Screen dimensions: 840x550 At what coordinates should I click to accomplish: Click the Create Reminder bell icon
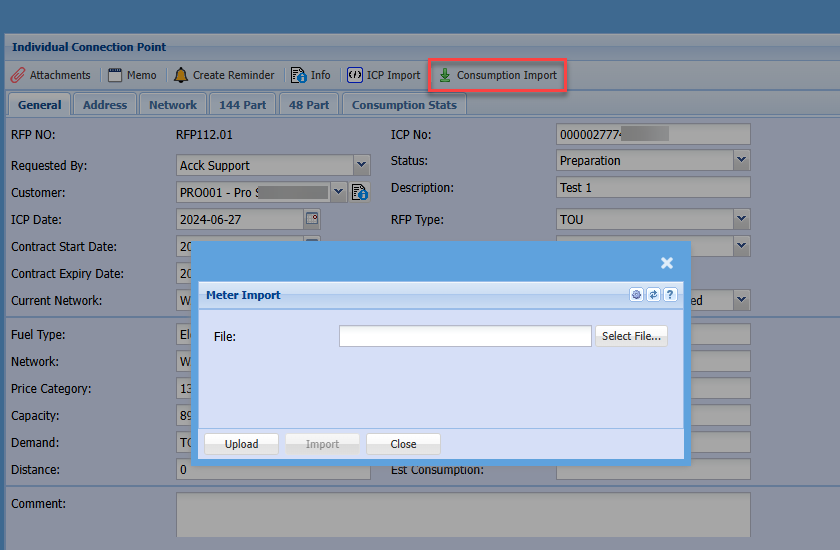coord(181,75)
